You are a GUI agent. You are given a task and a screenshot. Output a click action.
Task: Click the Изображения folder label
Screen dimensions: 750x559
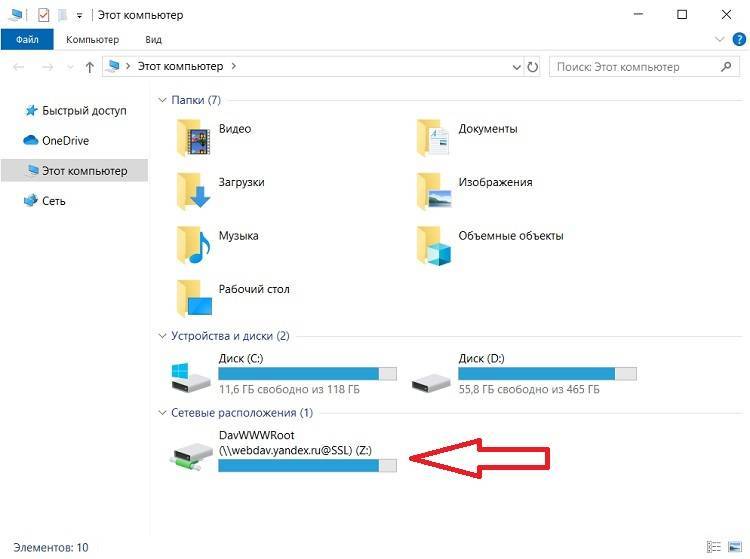(x=496, y=182)
